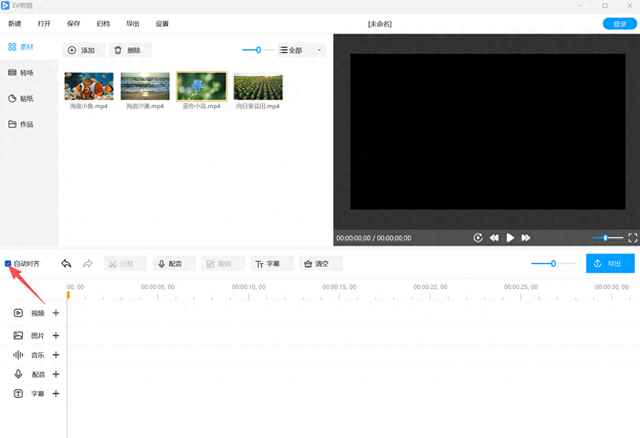Click the plus icon on the 音乐 track

pos(56,354)
